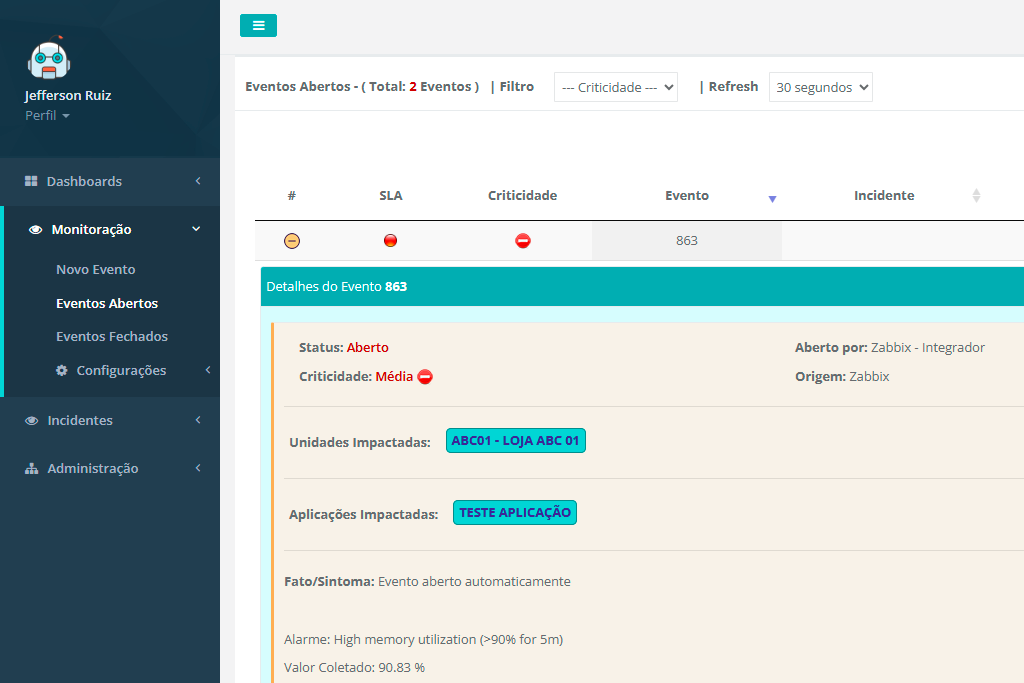Image resolution: width=1024 pixels, height=683 pixels.
Task: Click the criticality icon in row 863
Action: pyautogui.click(x=522, y=241)
